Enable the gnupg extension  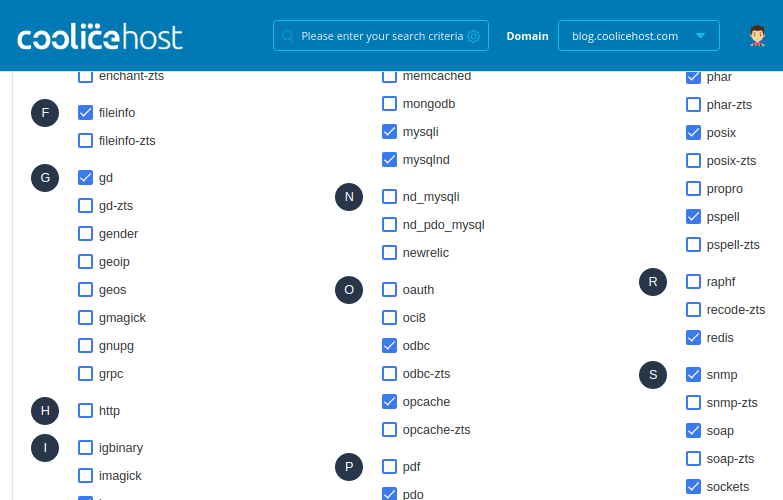pos(85,346)
